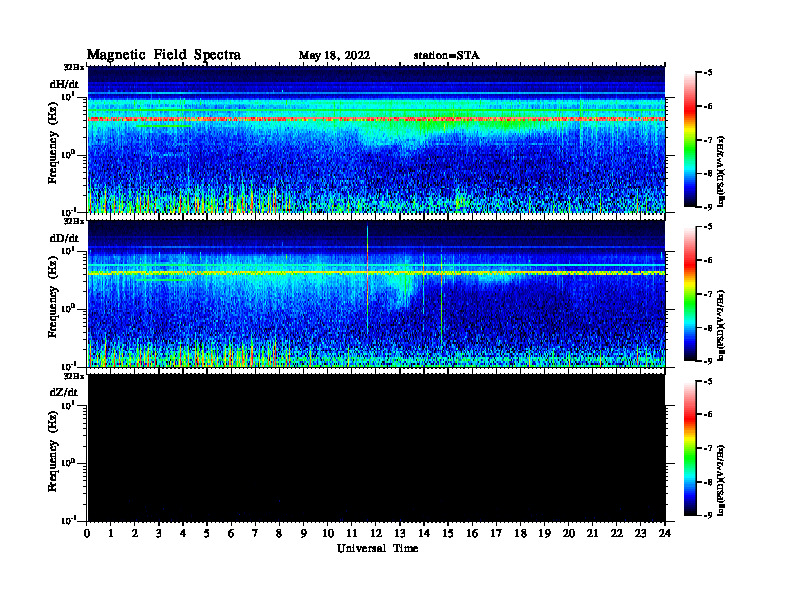Click the '-7' tick on the dH/dt color bar
Image resolution: width=792 pixels, height=612 pixels.
pyautogui.click(x=708, y=140)
